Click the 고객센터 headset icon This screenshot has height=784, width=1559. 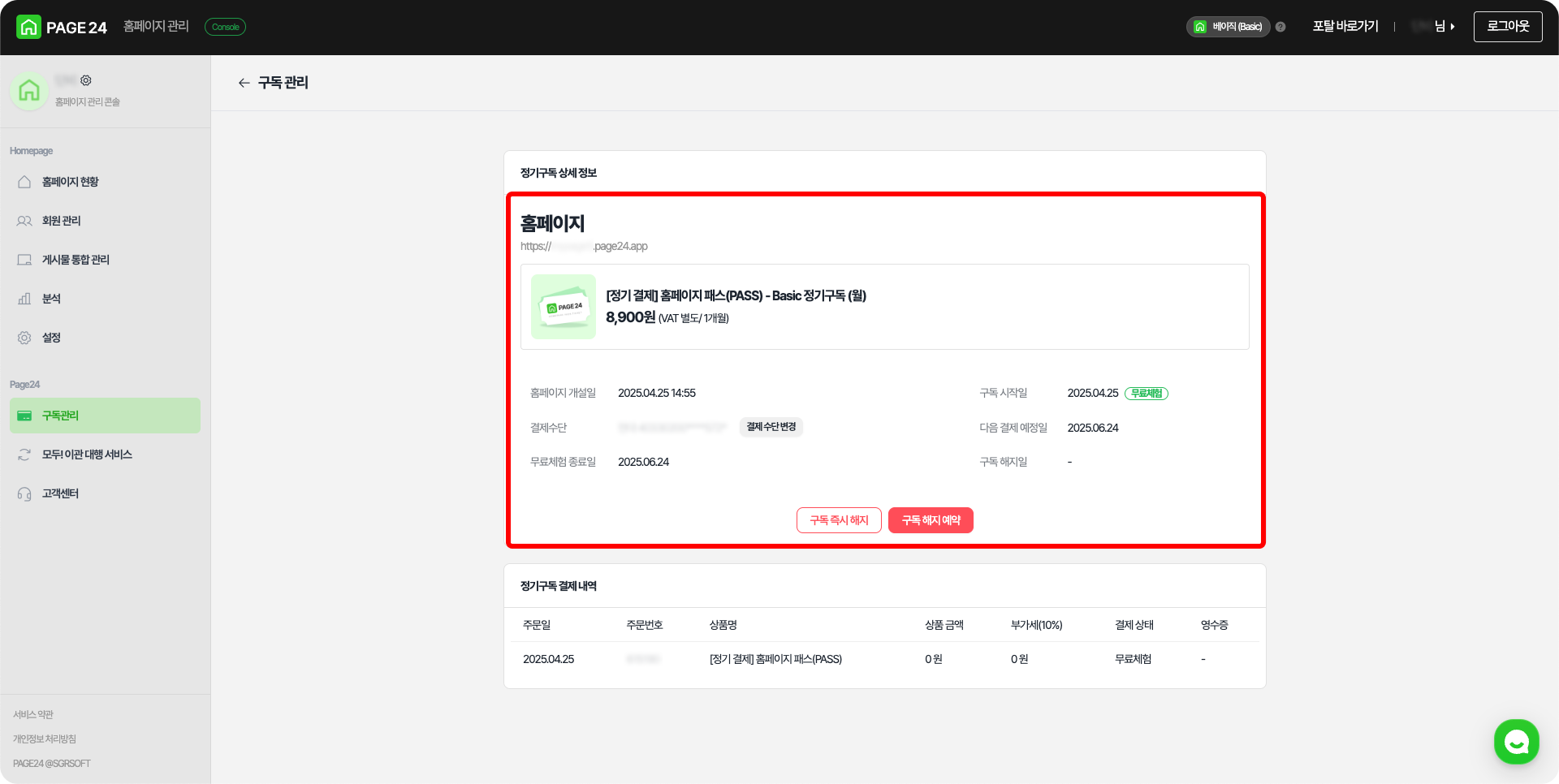(24, 493)
